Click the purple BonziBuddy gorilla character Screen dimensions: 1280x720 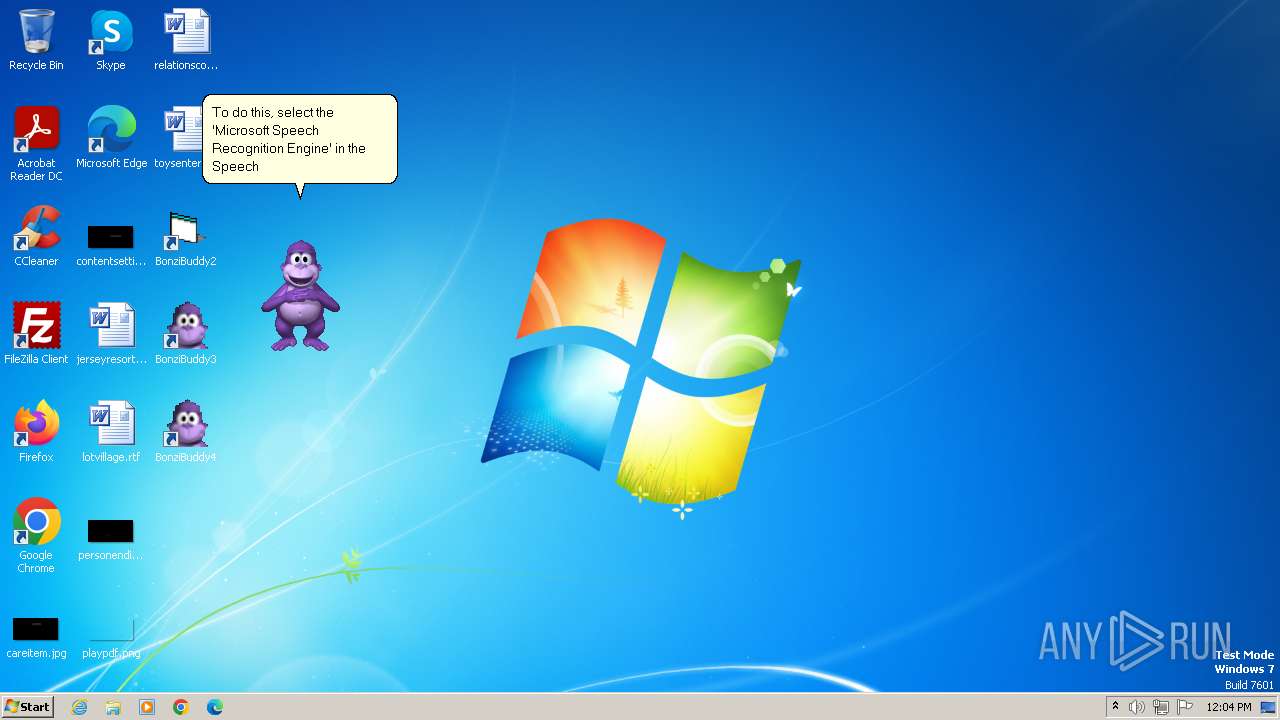[x=300, y=296]
